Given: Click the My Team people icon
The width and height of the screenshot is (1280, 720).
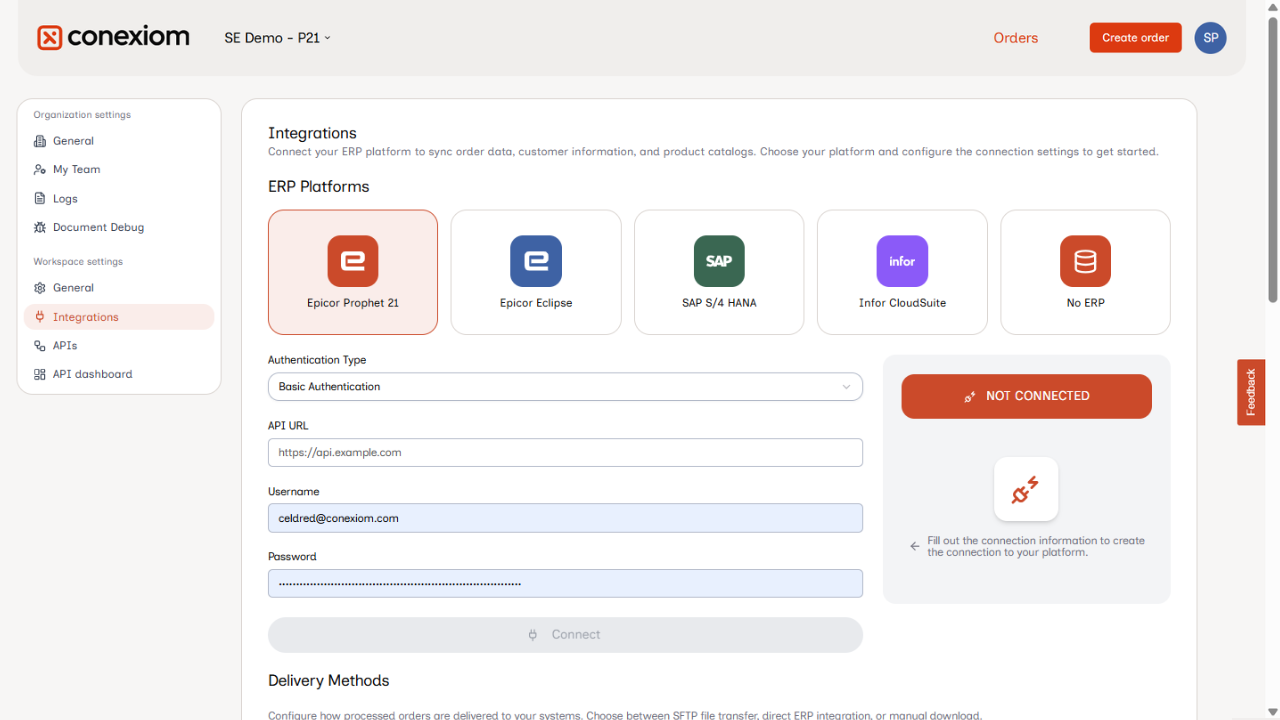Looking at the screenshot, I should (40, 170).
